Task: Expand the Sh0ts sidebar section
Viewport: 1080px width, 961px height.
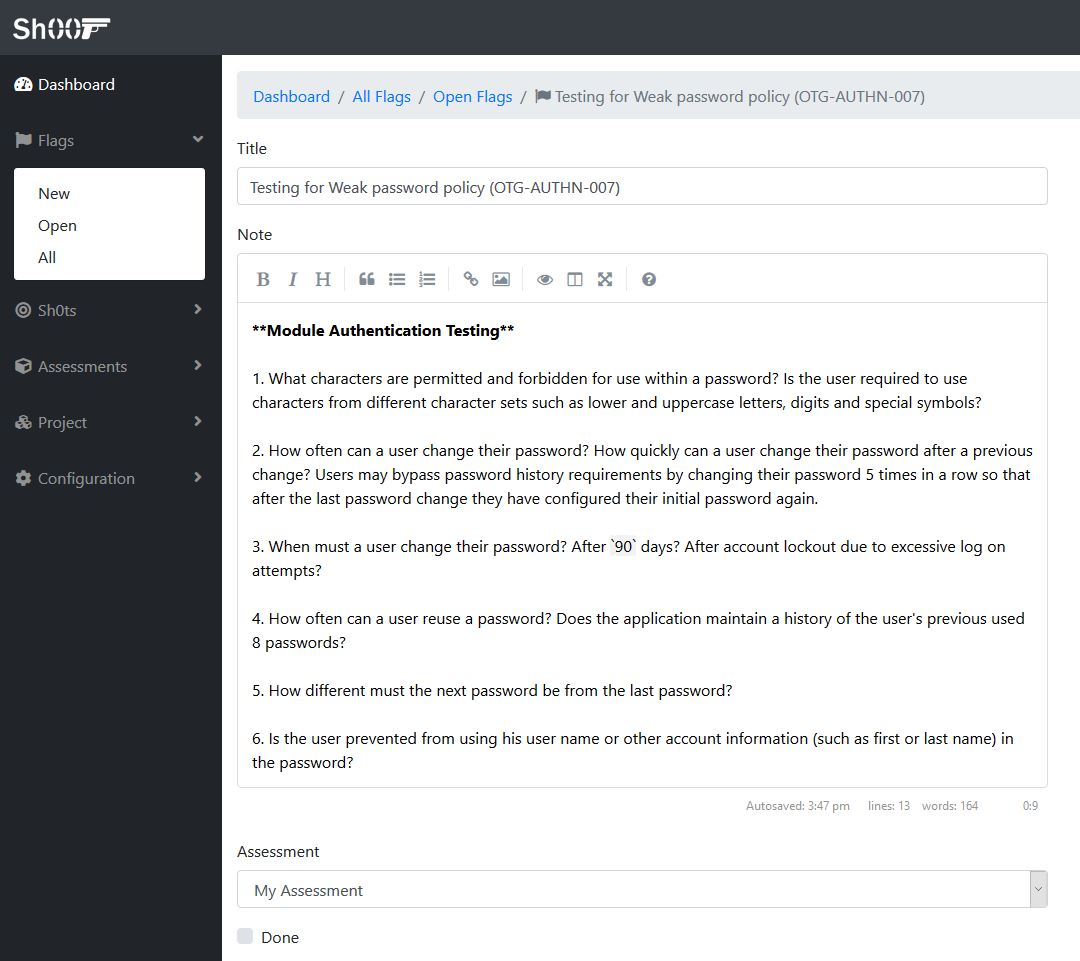Action: 110,310
